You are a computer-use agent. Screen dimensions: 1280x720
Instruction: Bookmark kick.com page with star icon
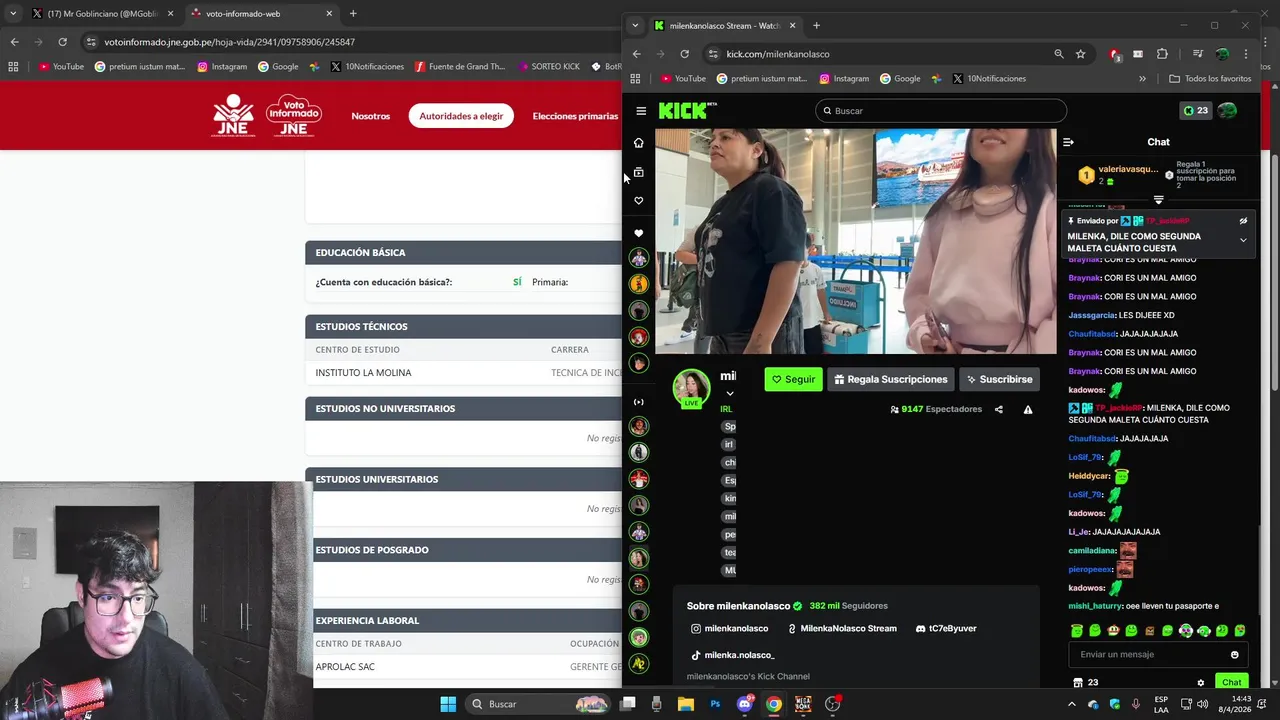coord(1080,54)
